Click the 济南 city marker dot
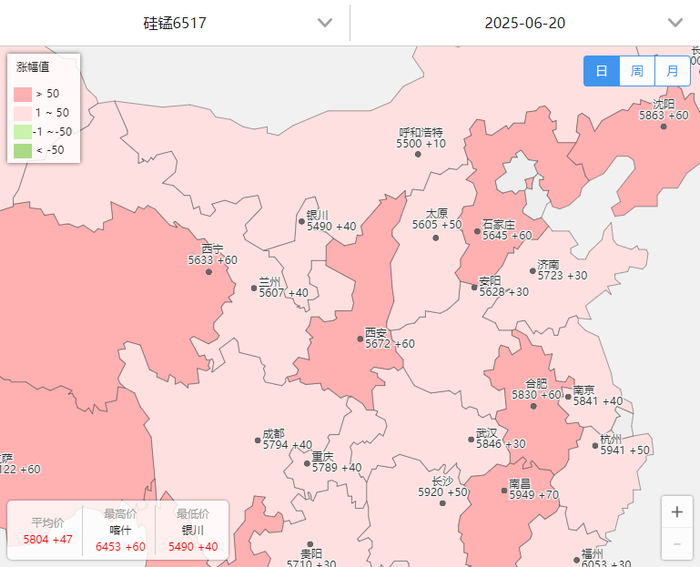700x567 pixels. (x=533, y=271)
